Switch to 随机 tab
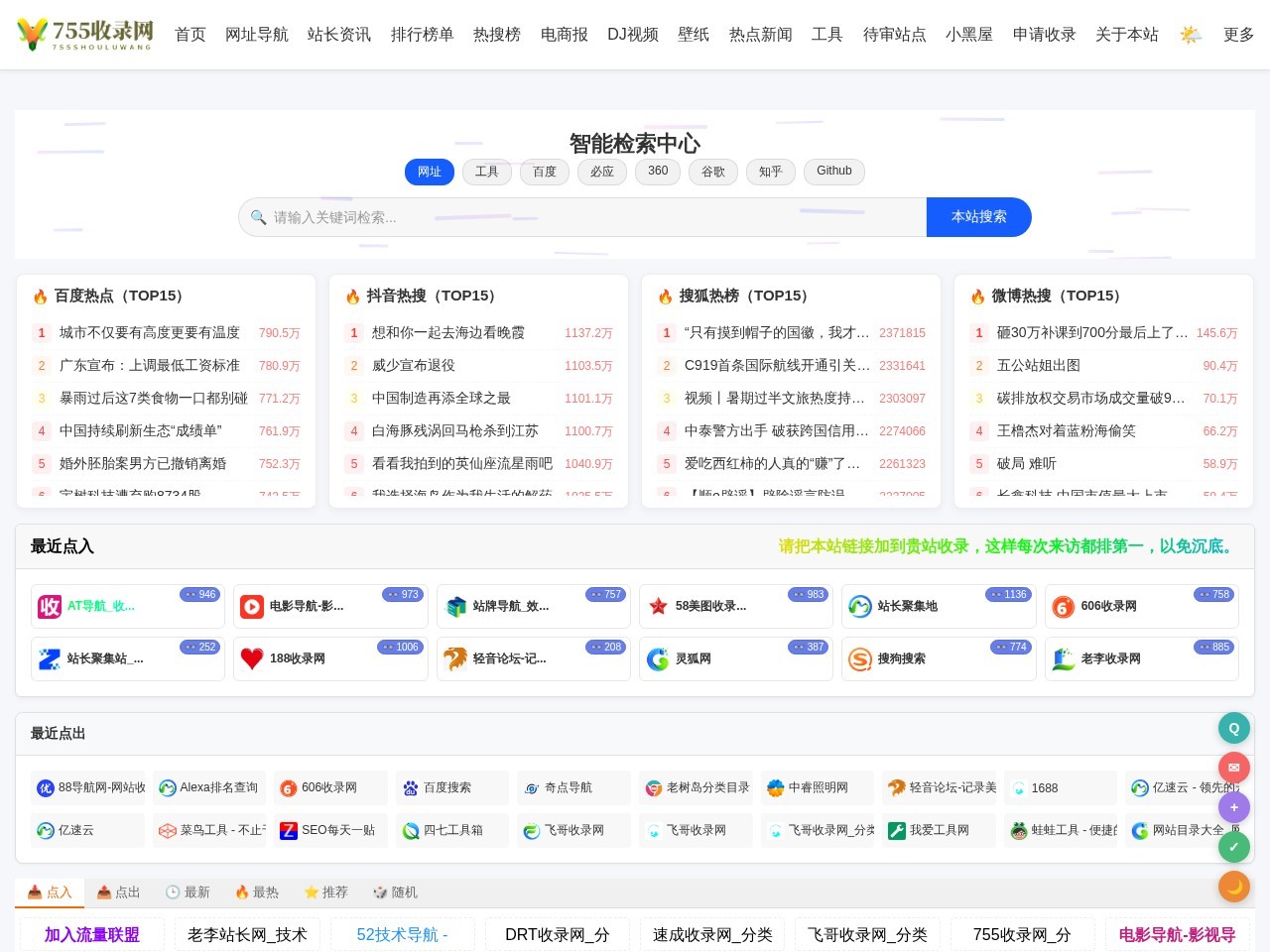The image size is (1270, 952). pyautogui.click(x=395, y=892)
